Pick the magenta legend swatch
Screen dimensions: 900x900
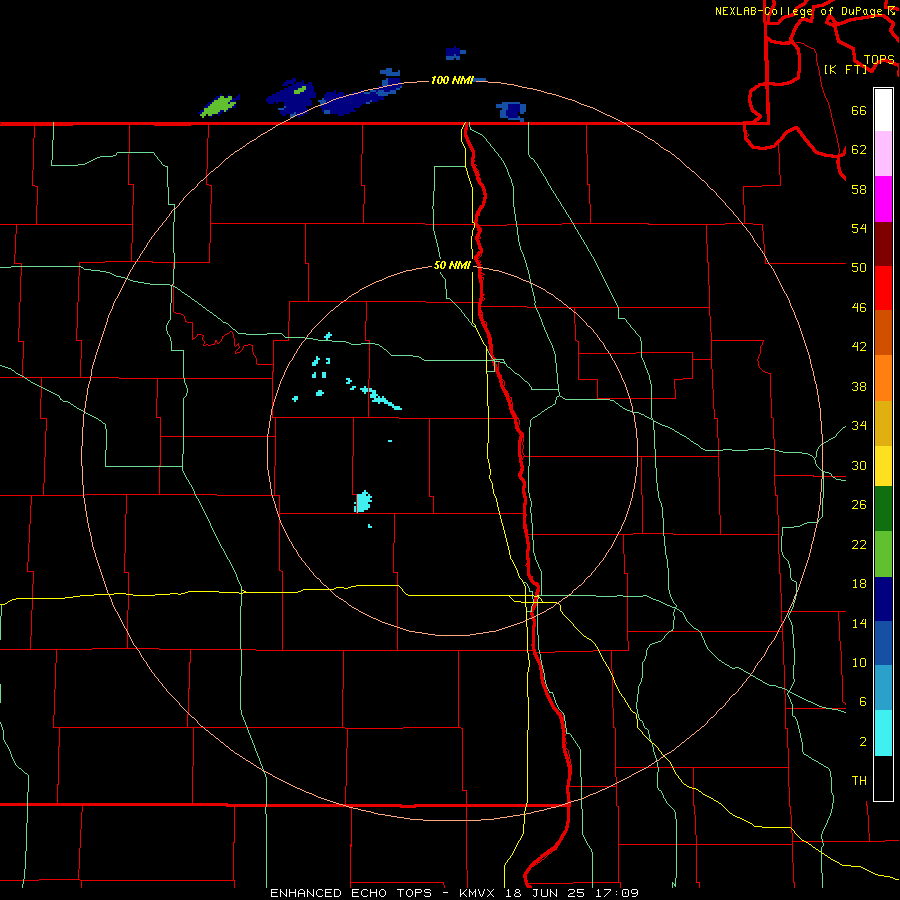[883, 199]
